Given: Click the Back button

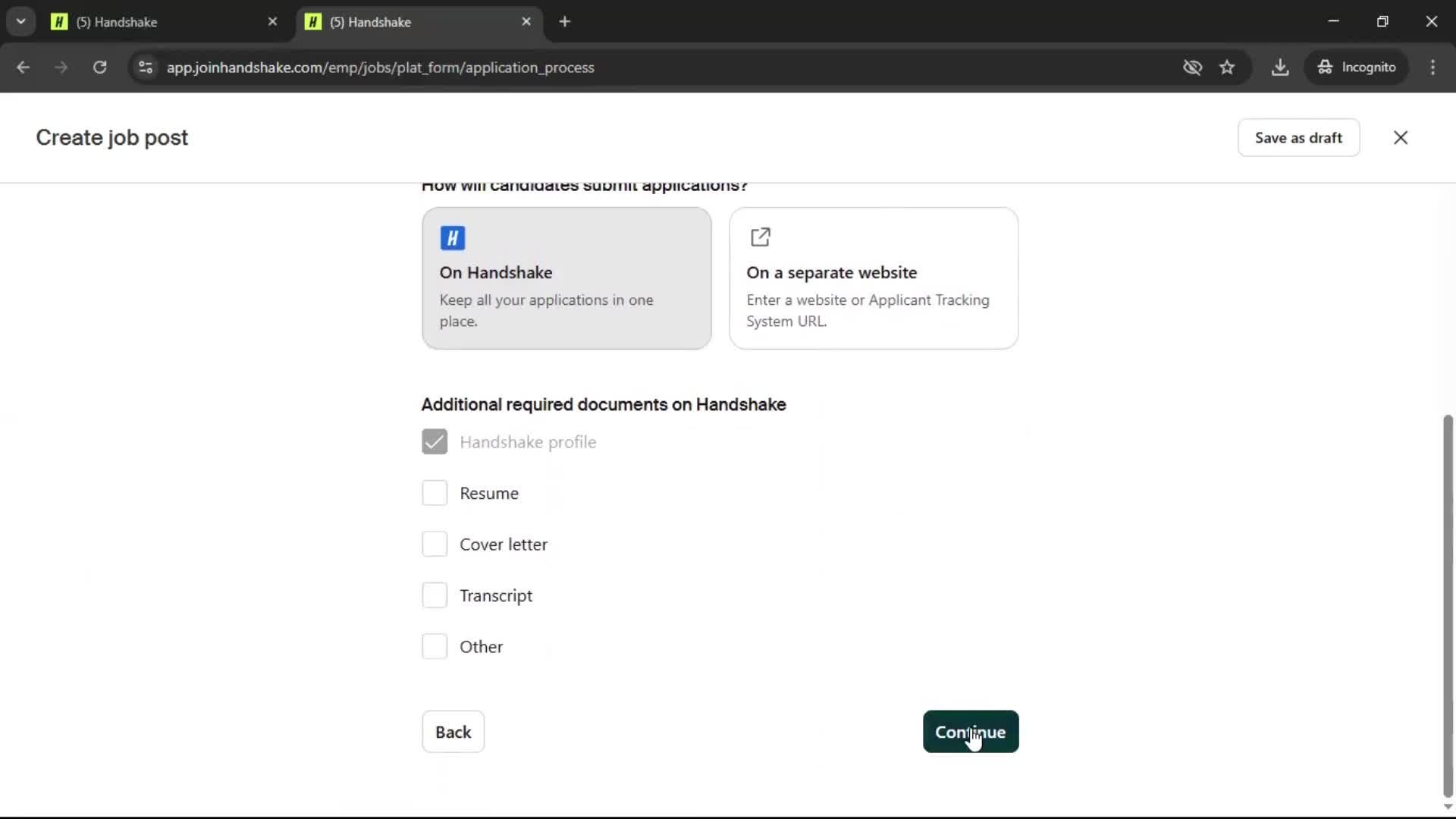Looking at the screenshot, I should click(x=453, y=732).
